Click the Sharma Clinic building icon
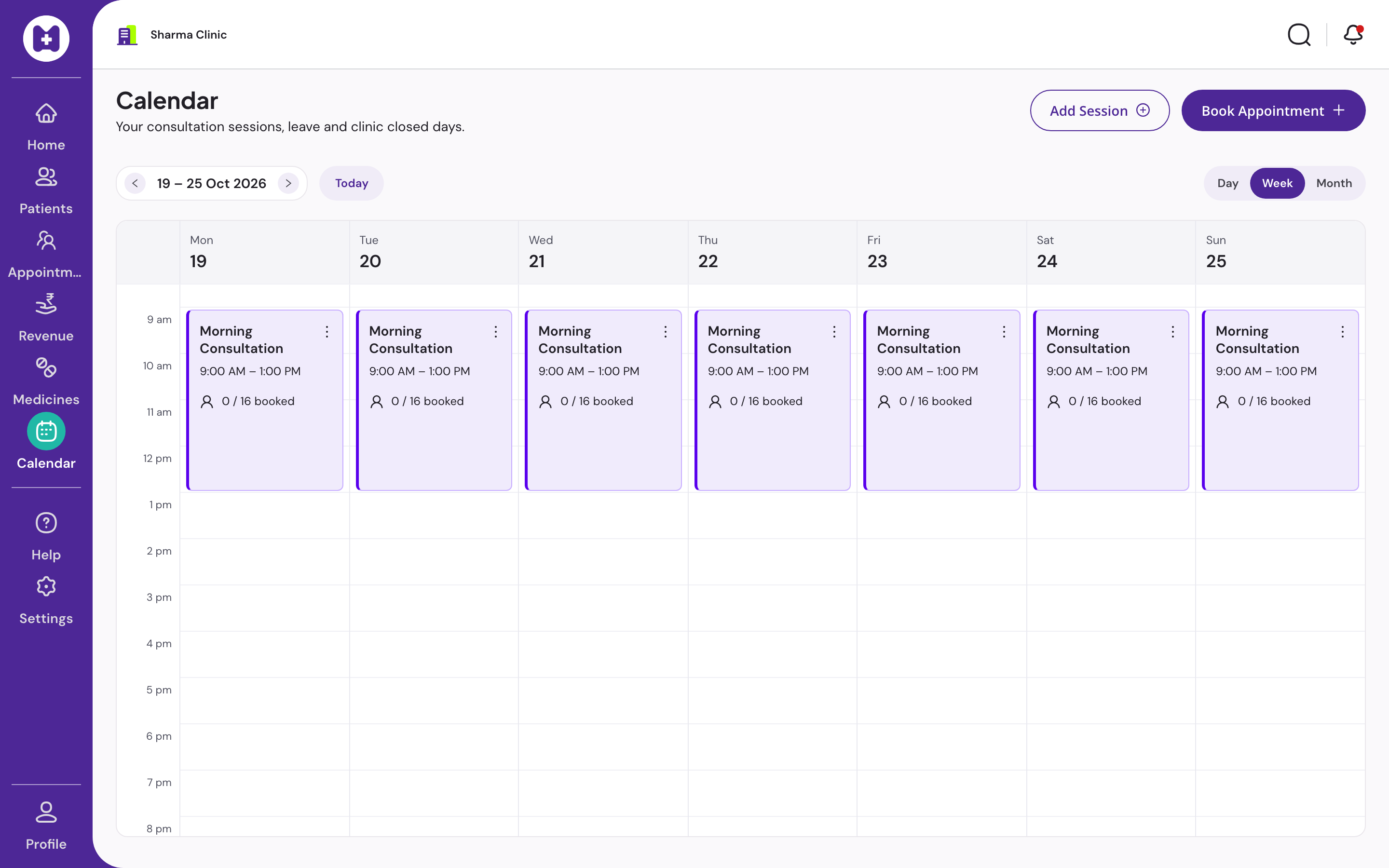This screenshot has width=1389, height=868. [127, 34]
